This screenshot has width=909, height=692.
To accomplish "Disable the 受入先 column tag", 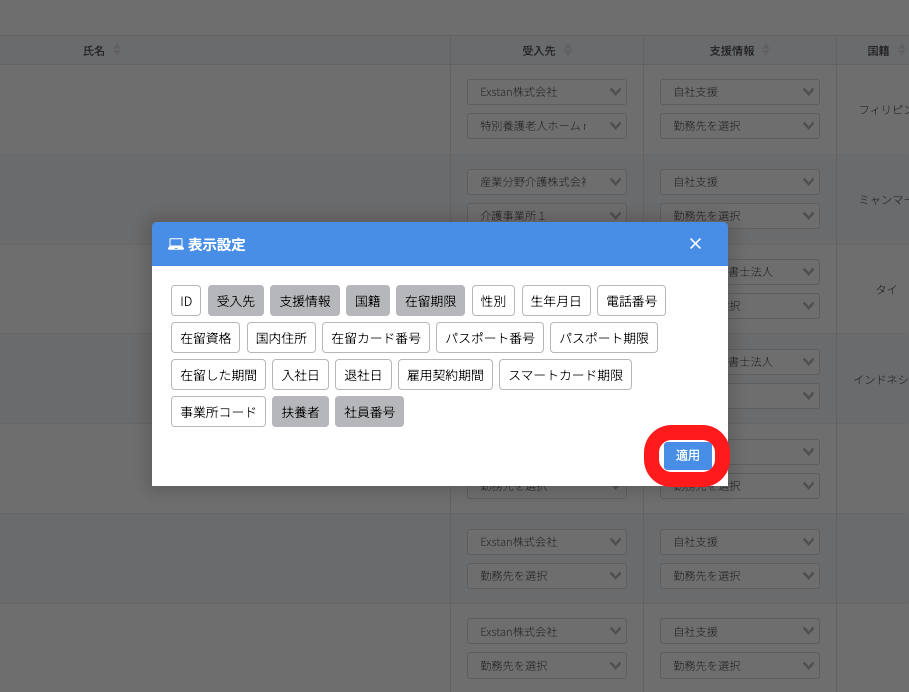I will [x=236, y=301].
